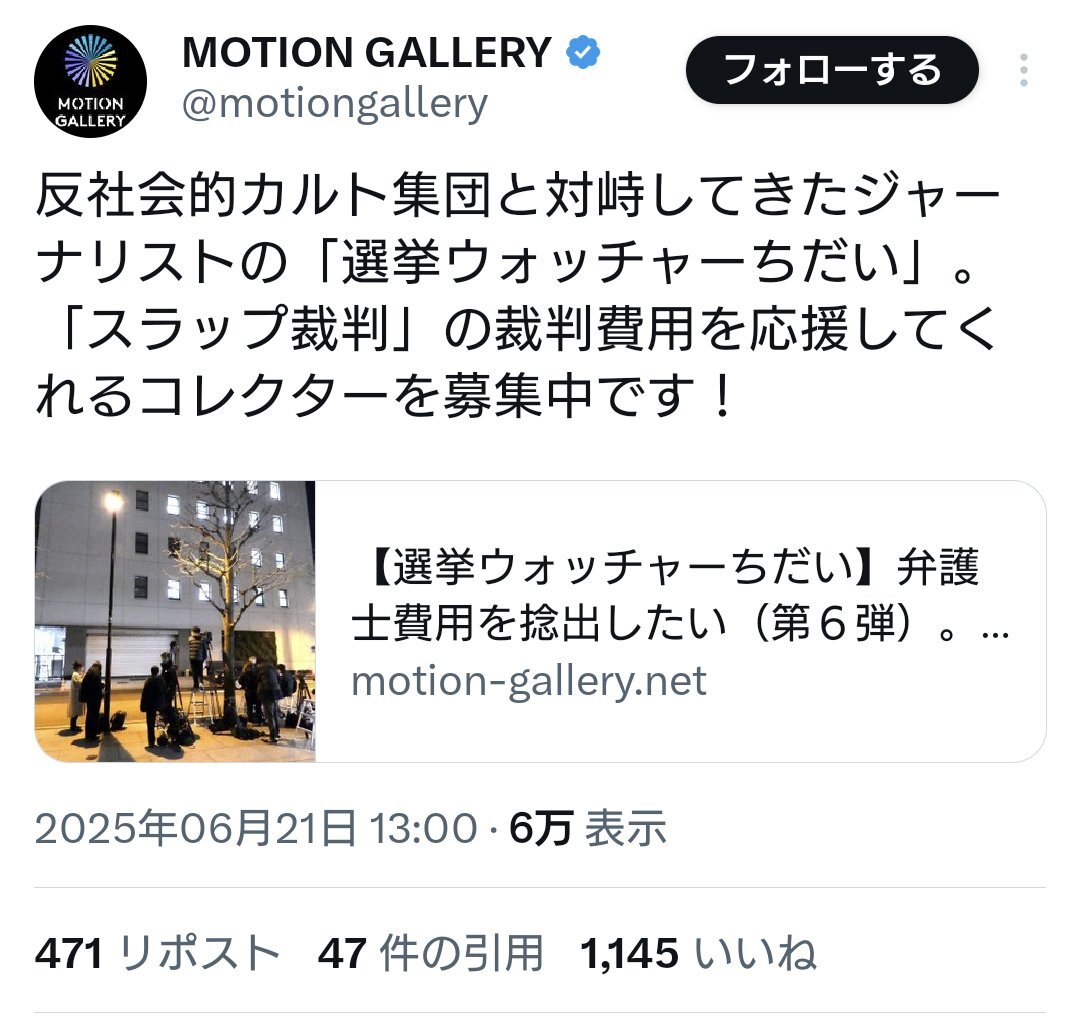
Task: Click the motion-gallery.net domain text
Action: 529,680
